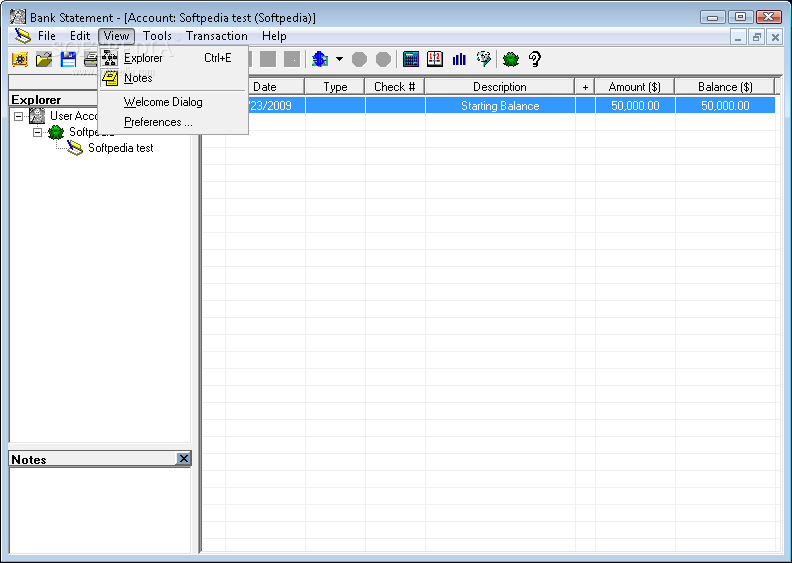
Task: Click the red and white ledger book icon
Action: 435,60
